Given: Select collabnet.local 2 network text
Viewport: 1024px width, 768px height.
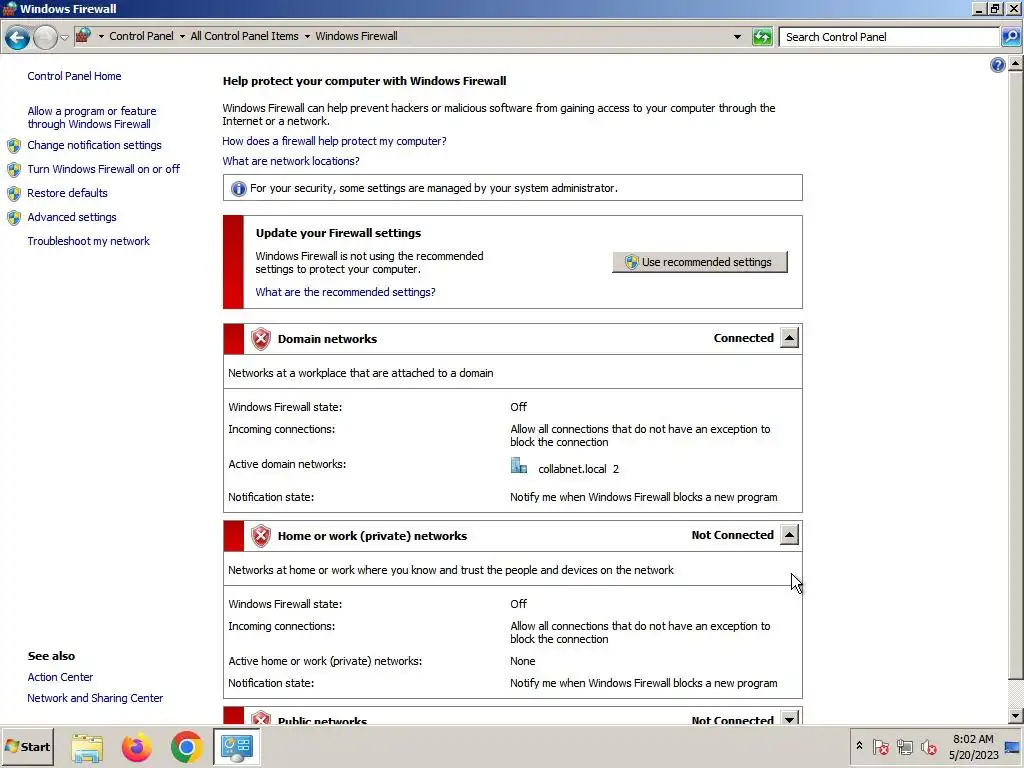Looking at the screenshot, I should 579,470.
